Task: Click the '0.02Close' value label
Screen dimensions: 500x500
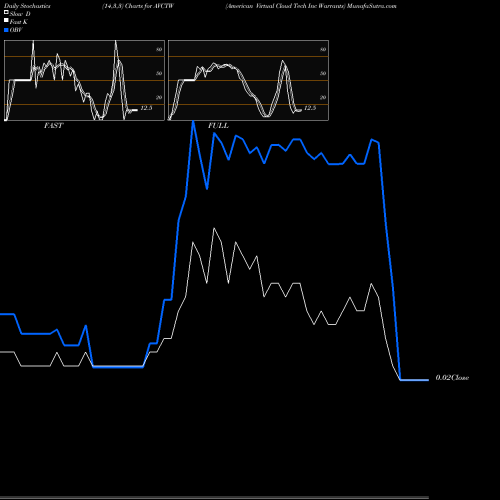Action: coord(452,378)
